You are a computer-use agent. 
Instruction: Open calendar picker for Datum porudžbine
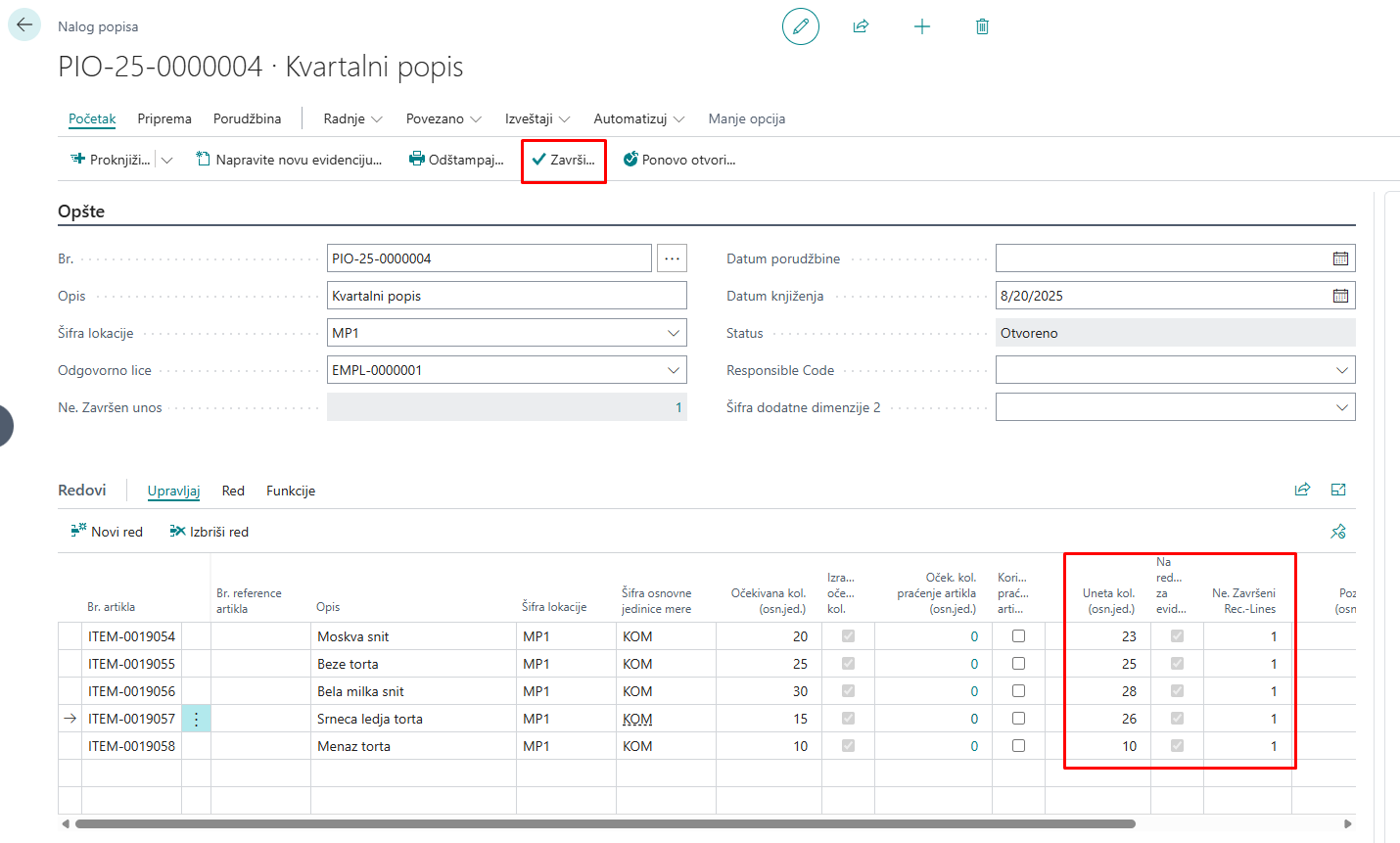[x=1340, y=258]
